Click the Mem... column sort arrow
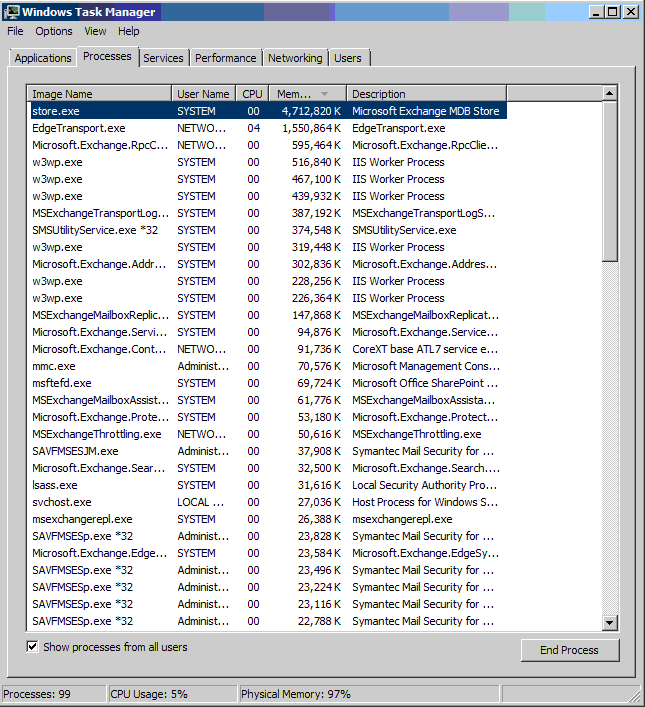This screenshot has width=645, height=707. click(324, 94)
